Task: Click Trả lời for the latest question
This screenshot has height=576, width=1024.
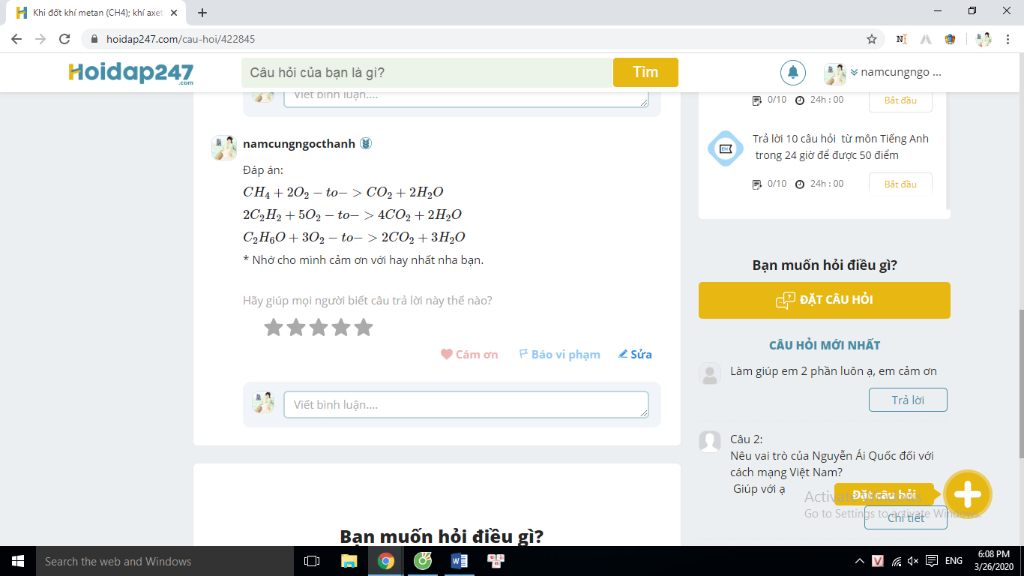Action: coord(908,400)
